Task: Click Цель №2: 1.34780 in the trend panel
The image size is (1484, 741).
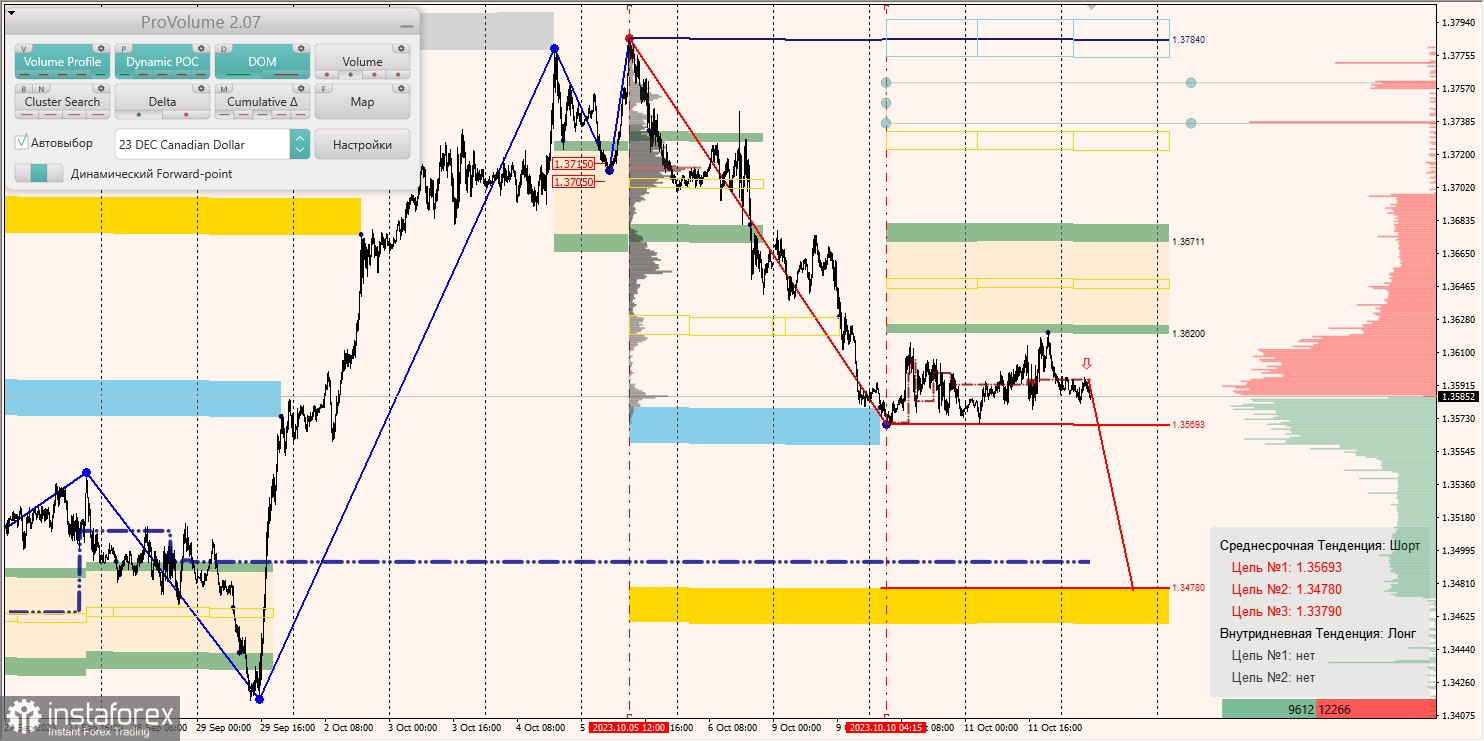Action: 1286,590
